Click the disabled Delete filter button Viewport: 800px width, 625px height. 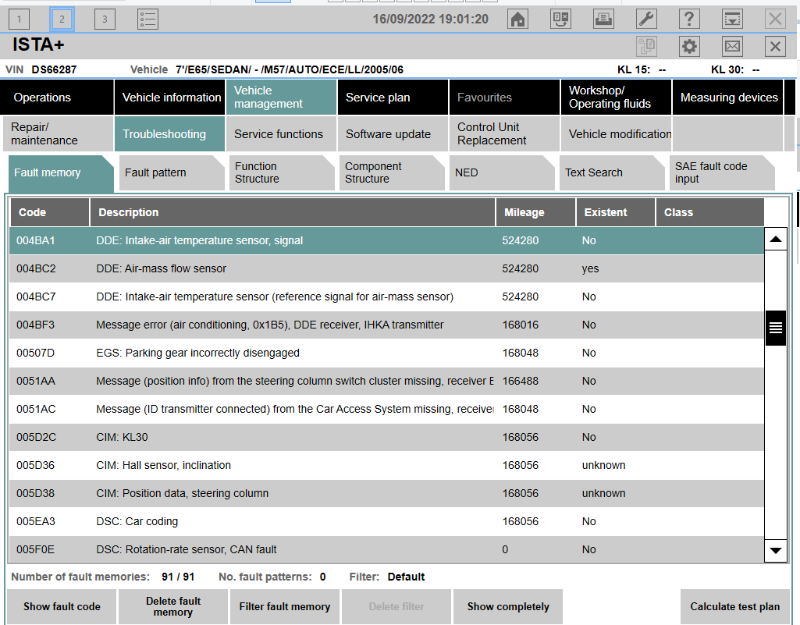pyautogui.click(x=396, y=607)
